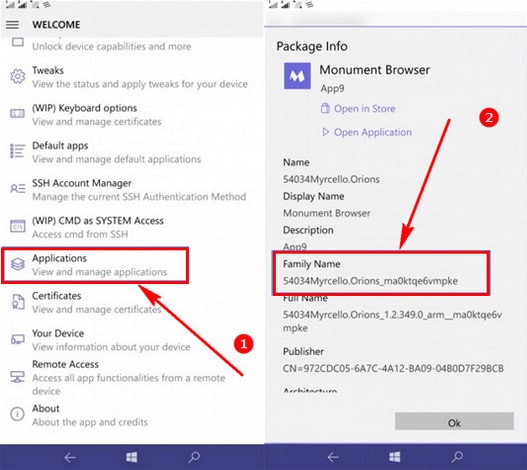Click the Your Device icon
This screenshot has height=470, width=527.
point(17,339)
